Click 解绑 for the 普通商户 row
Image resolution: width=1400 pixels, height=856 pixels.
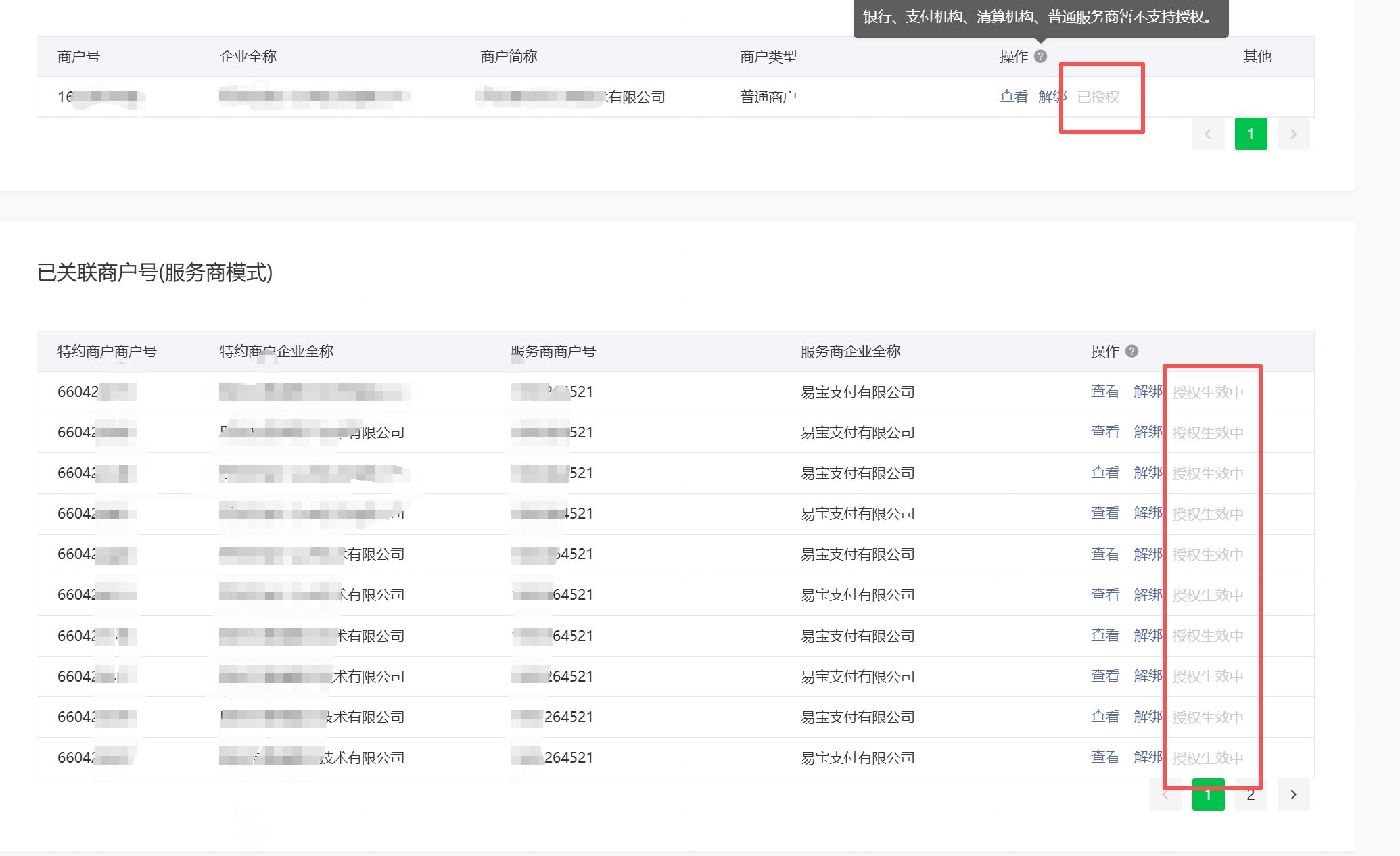click(1050, 97)
